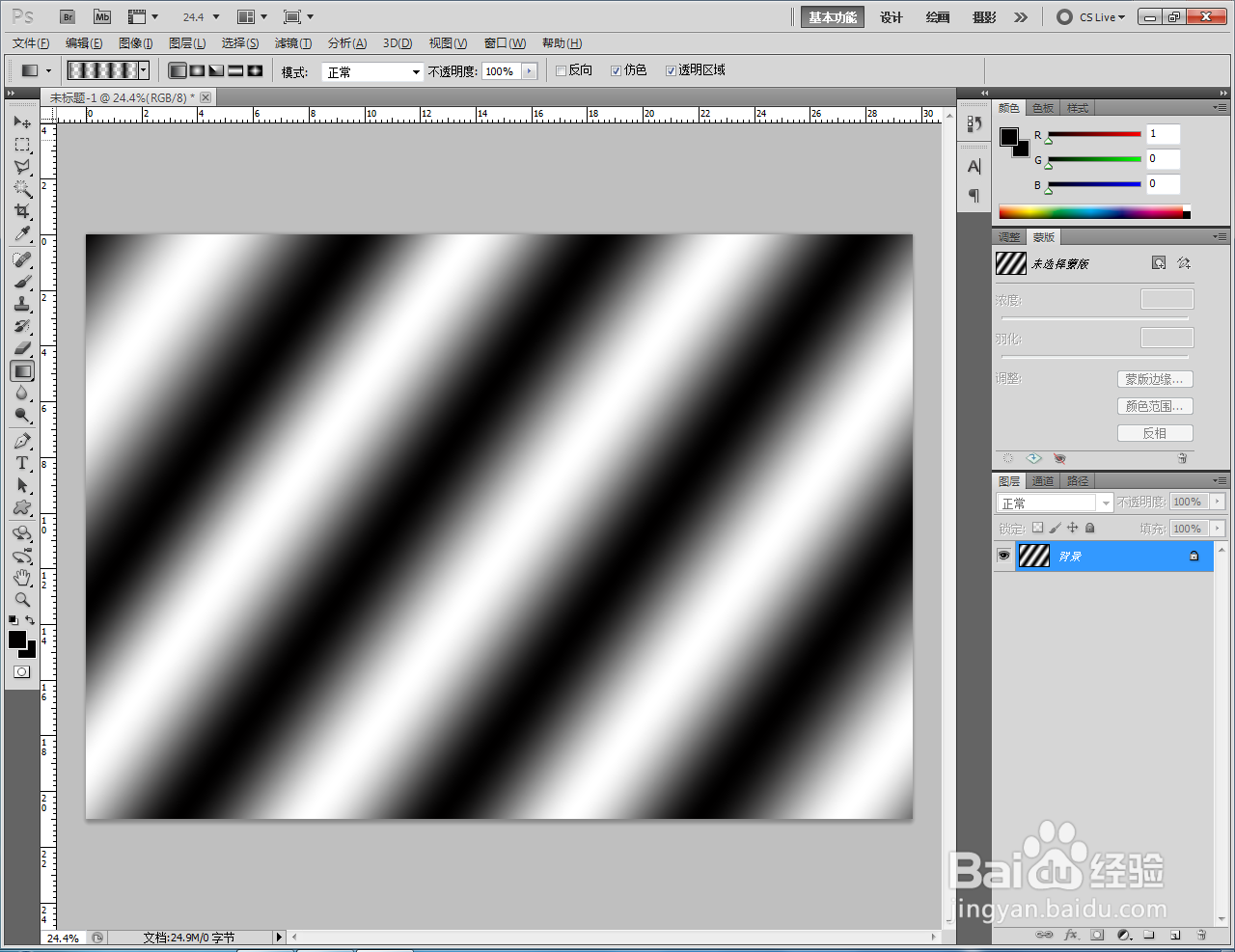Select the Move tool

tap(22, 122)
